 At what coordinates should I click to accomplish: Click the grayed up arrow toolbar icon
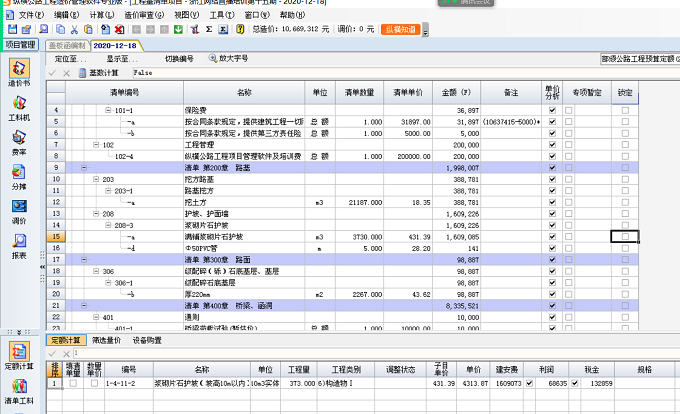(164, 29)
